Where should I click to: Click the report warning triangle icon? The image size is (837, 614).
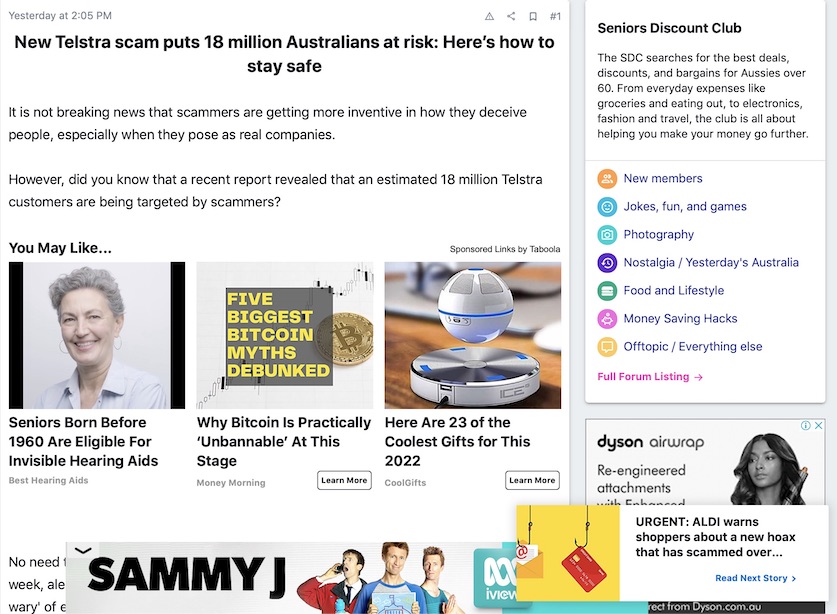point(489,16)
